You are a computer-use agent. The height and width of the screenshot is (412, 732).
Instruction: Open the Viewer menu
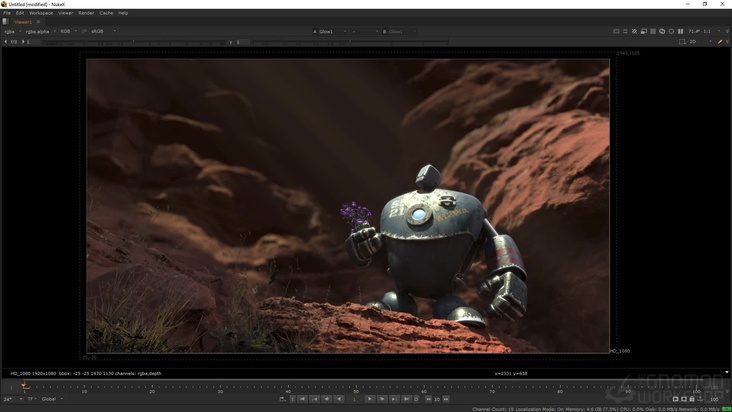pos(65,13)
